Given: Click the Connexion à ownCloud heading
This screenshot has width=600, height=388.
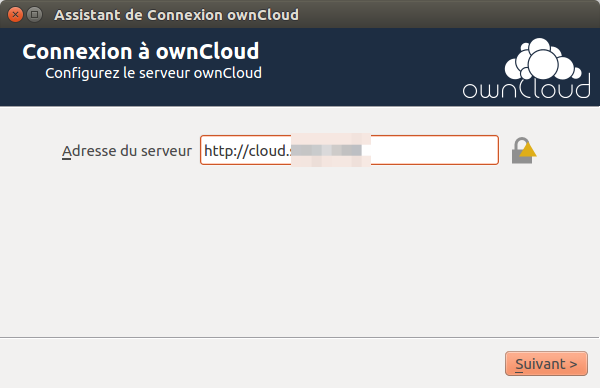Looking at the screenshot, I should (x=140, y=51).
